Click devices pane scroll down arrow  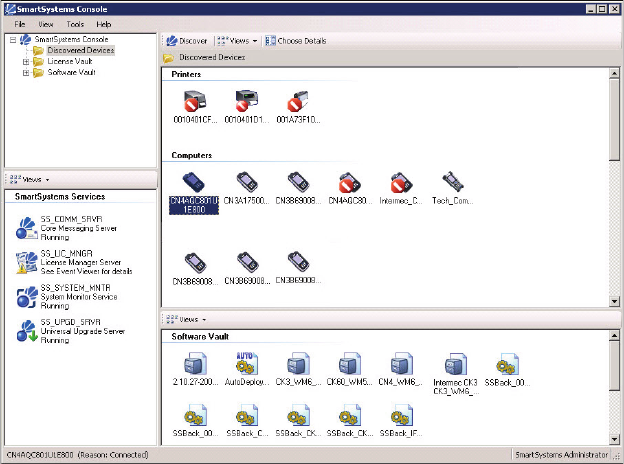coord(614,301)
